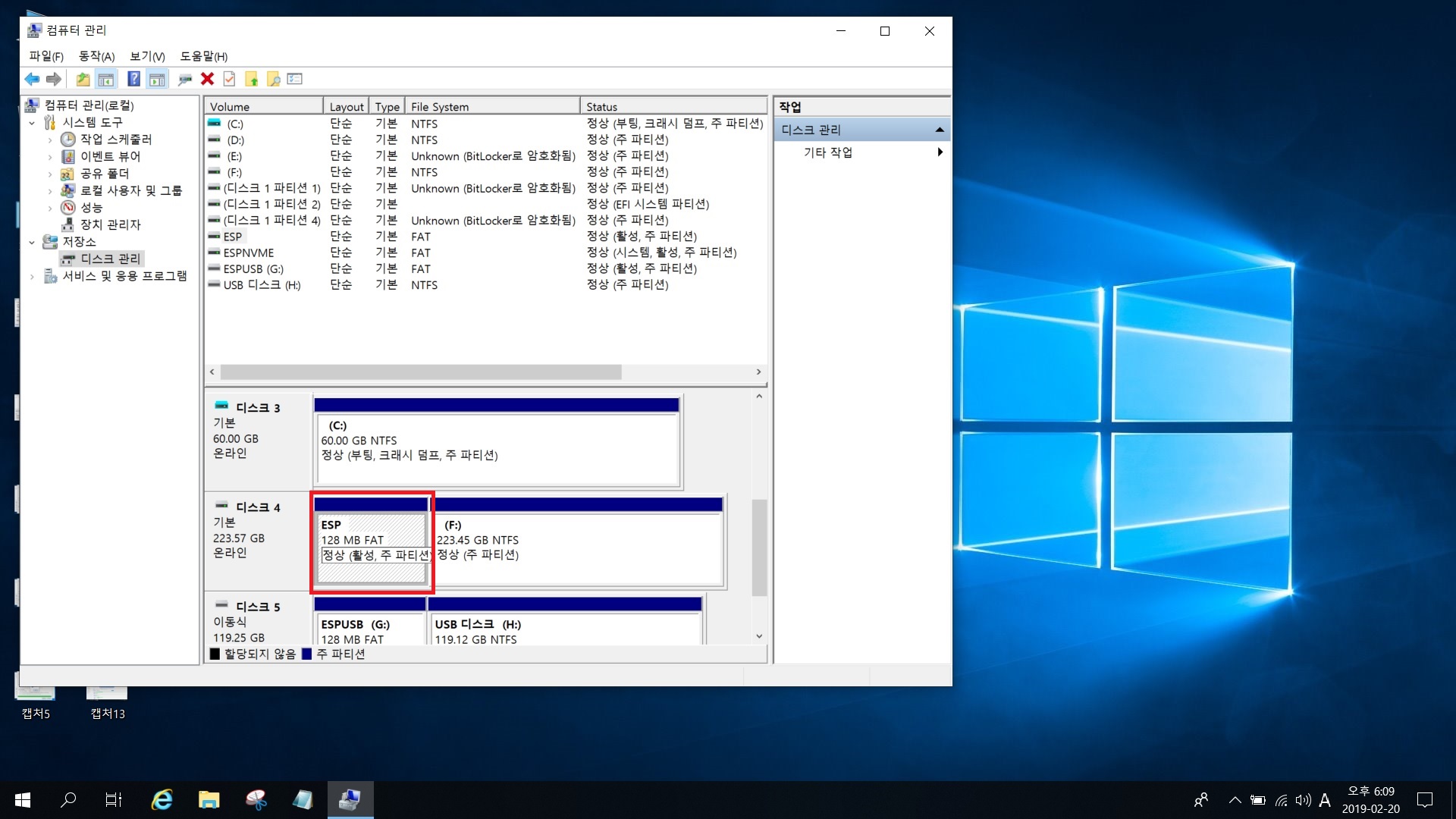
Task: Click the yellow page green arrow icon
Action: pyautogui.click(x=251, y=79)
